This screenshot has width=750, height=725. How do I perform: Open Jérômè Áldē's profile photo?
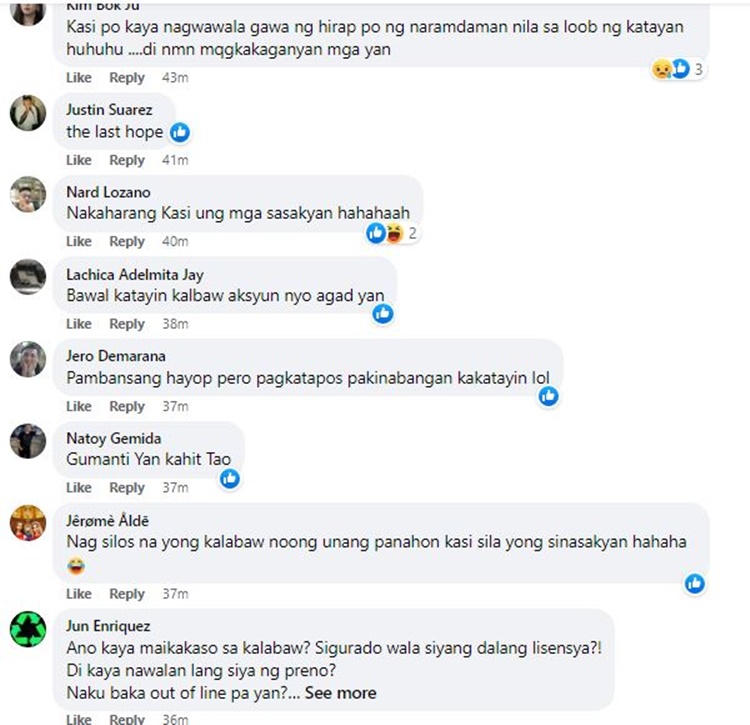click(x=28, y=523)
